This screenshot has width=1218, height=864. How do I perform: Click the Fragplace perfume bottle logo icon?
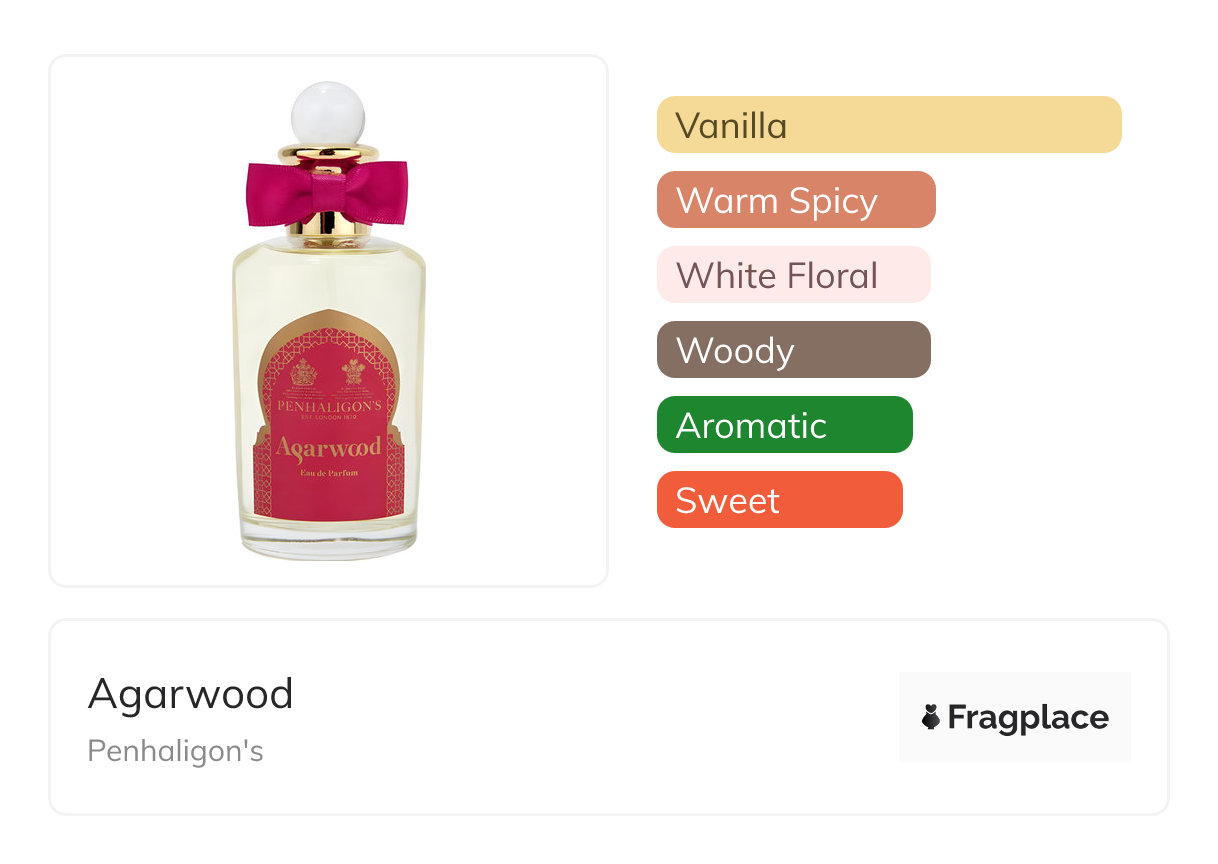pyautogui.click(x=931, y=717)
